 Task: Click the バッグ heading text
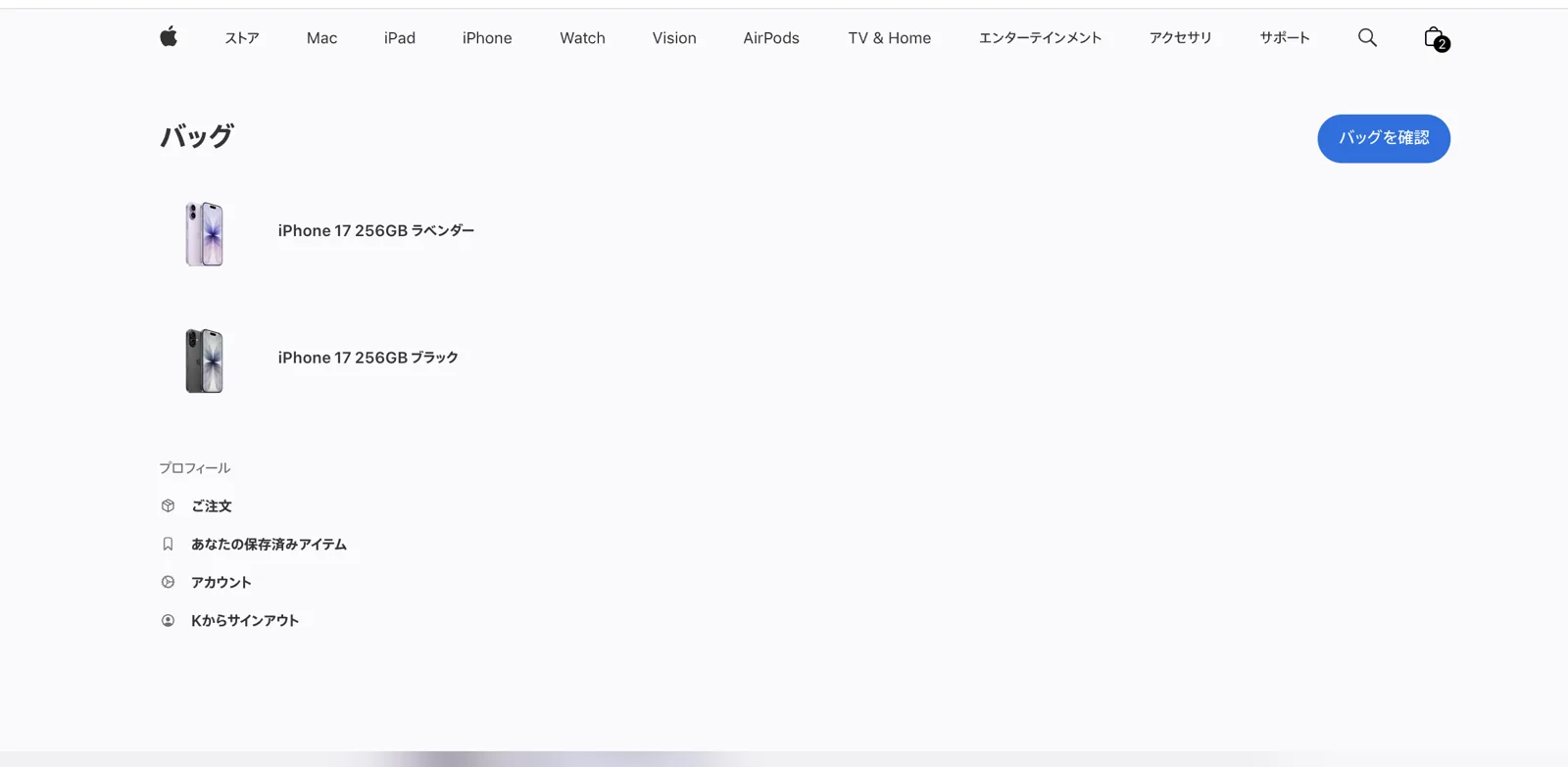coord(197,136)
